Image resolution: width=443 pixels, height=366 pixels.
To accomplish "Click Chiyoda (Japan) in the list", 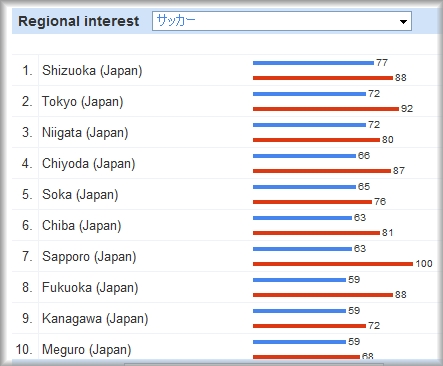I will pyautogui.click(x=89, y=164).
